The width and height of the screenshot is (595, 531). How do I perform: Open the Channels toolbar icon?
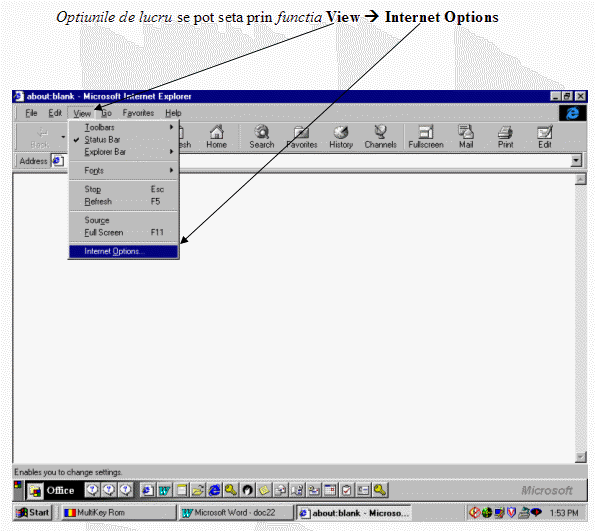click(380, 137)
